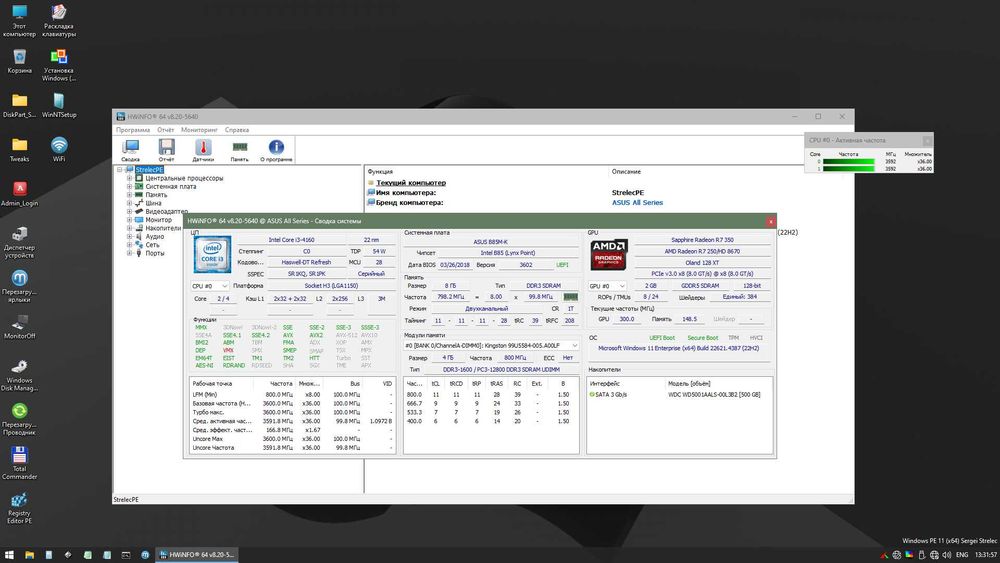
Task: Expand the Аудио tree node
Action: tap(129, 236)
